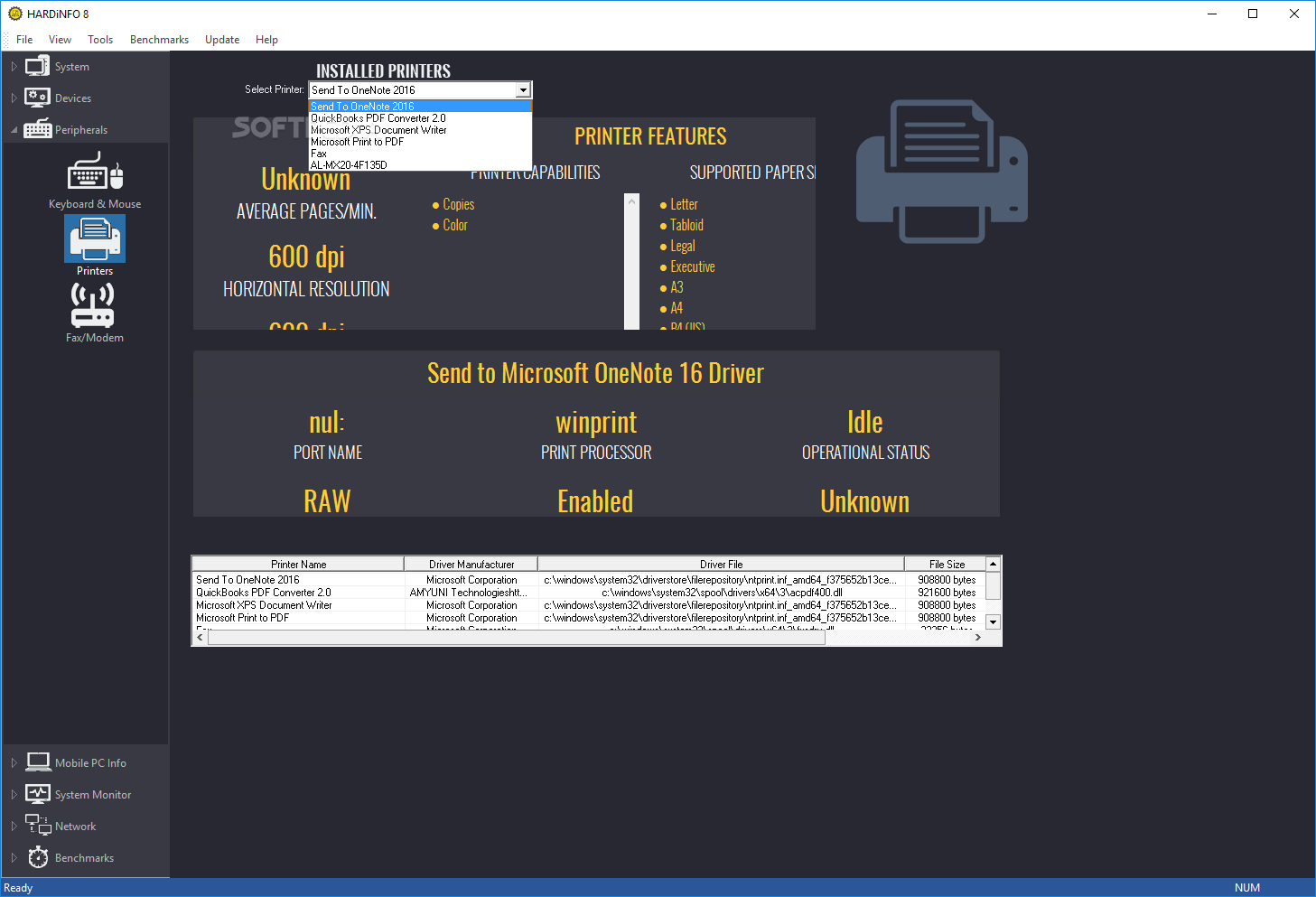
Task: Click the Legal paper size
Action: (677, 246)
